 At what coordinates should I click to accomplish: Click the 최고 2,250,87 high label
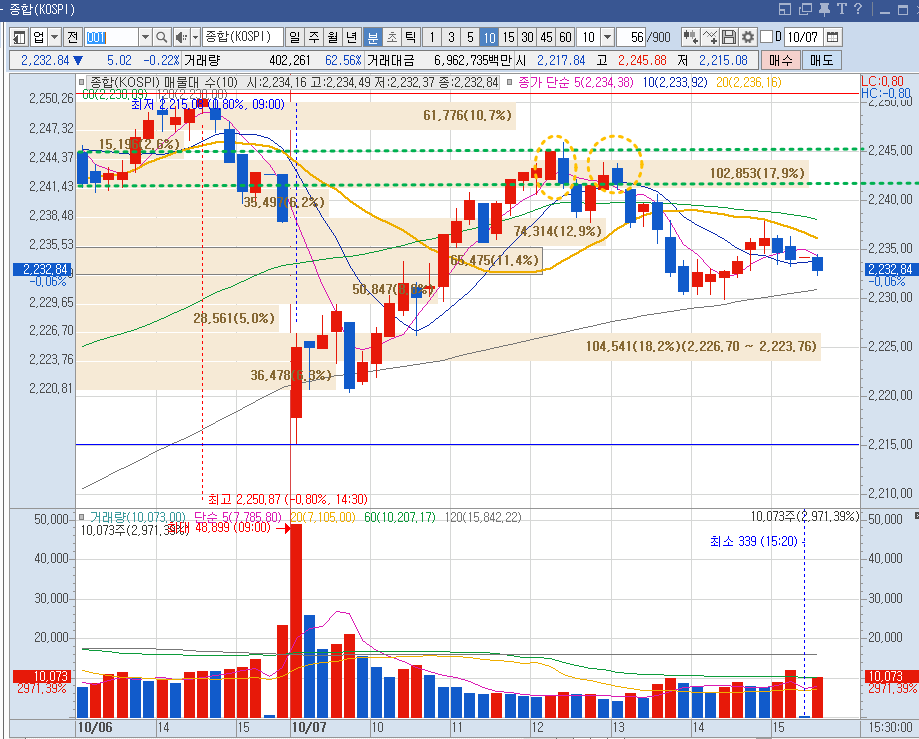tap(288, 499)
